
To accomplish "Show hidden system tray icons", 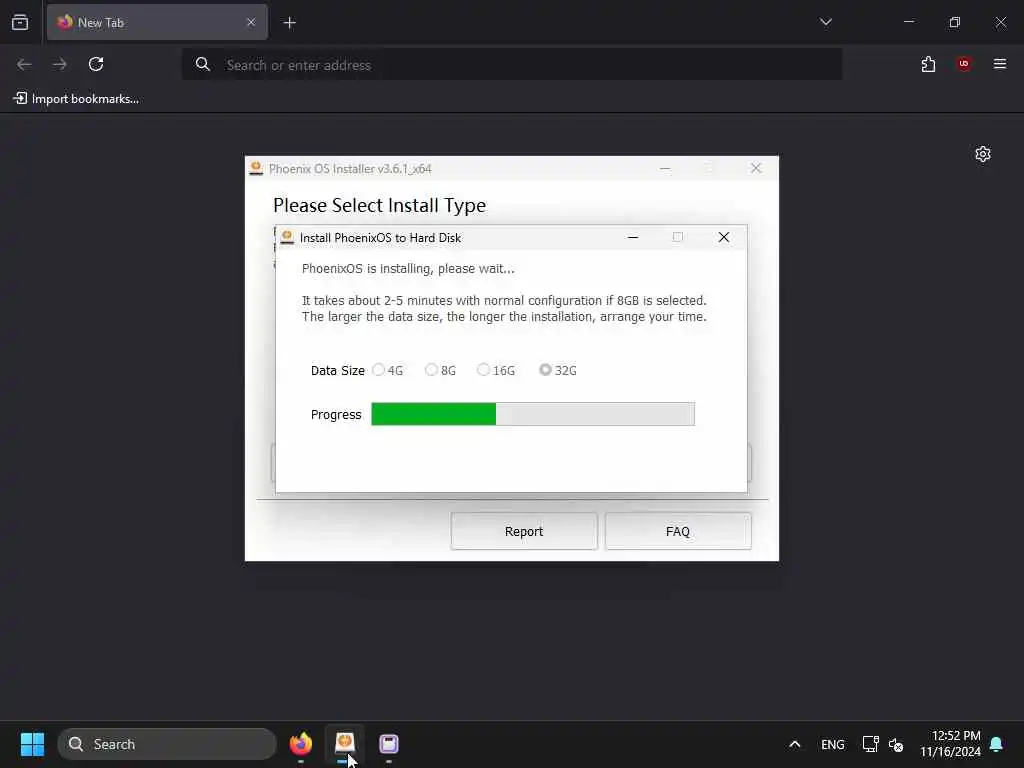I will 795,744.
